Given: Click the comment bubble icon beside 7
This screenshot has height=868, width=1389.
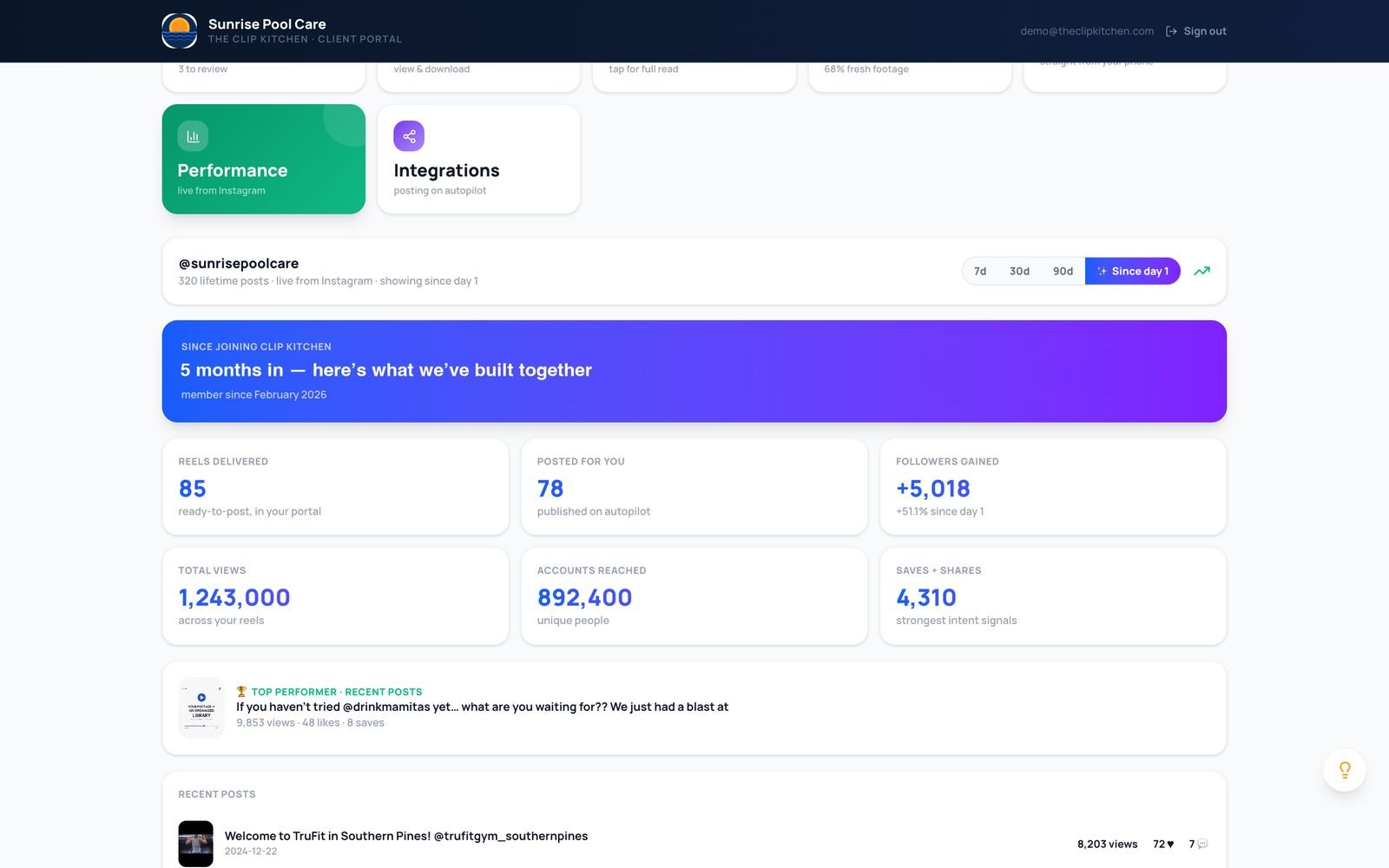Looking at the screenshot, I should pos(1202,844).
